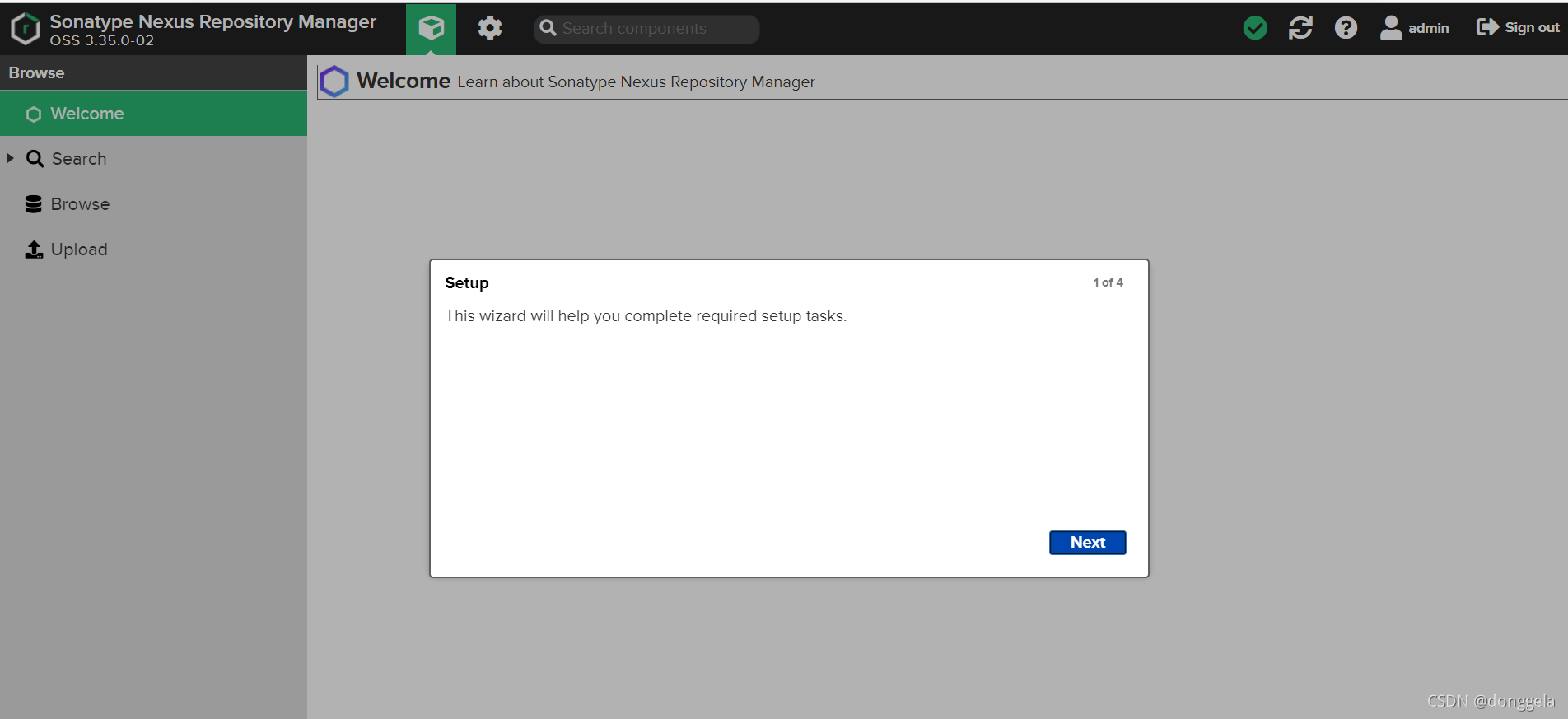1568x719 pixels.
Task: Open the admin user account
Action: pyautogui.click(x=1415, y=28)
